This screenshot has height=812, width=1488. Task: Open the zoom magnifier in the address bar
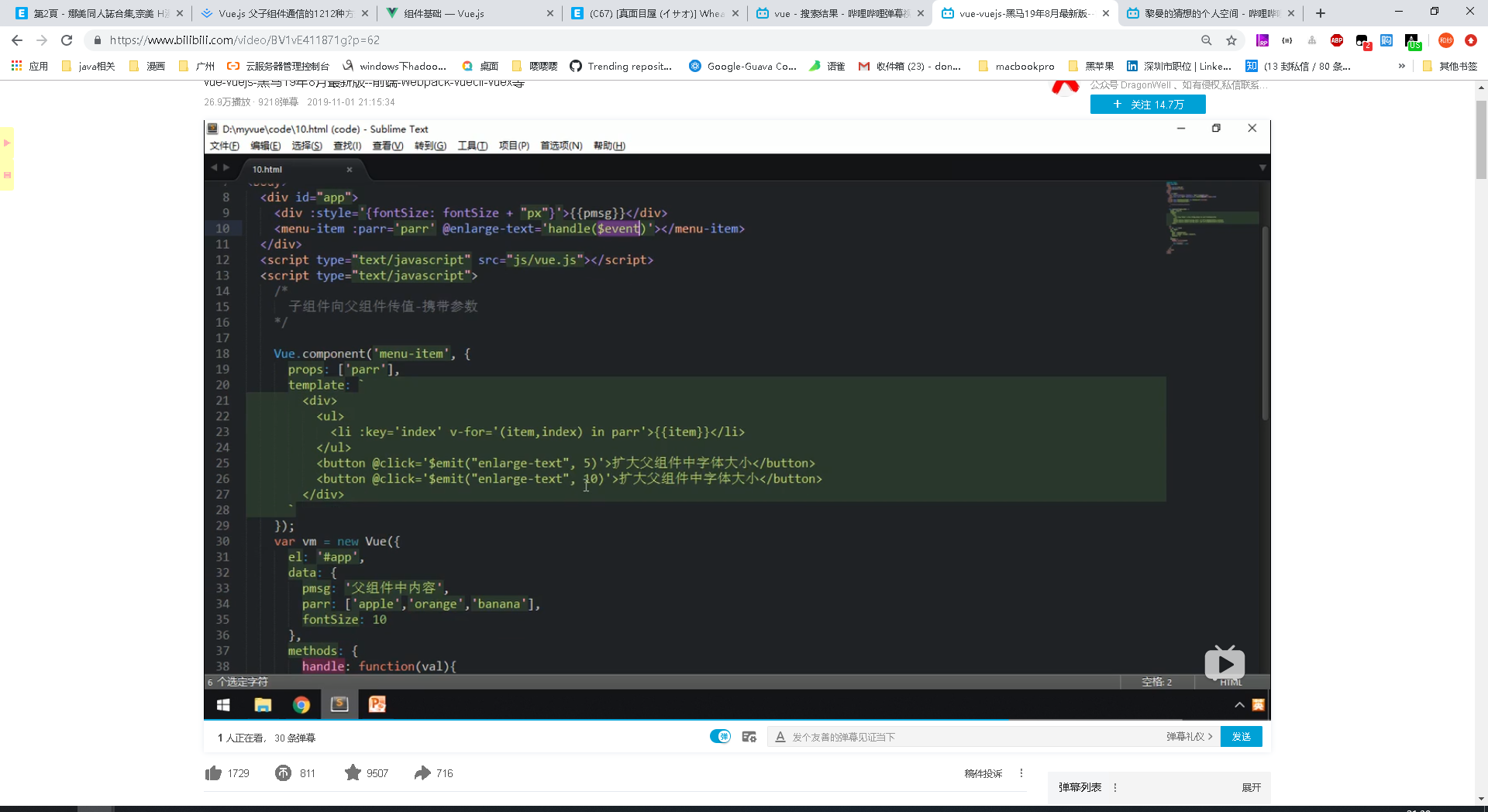pos(1207,40)
